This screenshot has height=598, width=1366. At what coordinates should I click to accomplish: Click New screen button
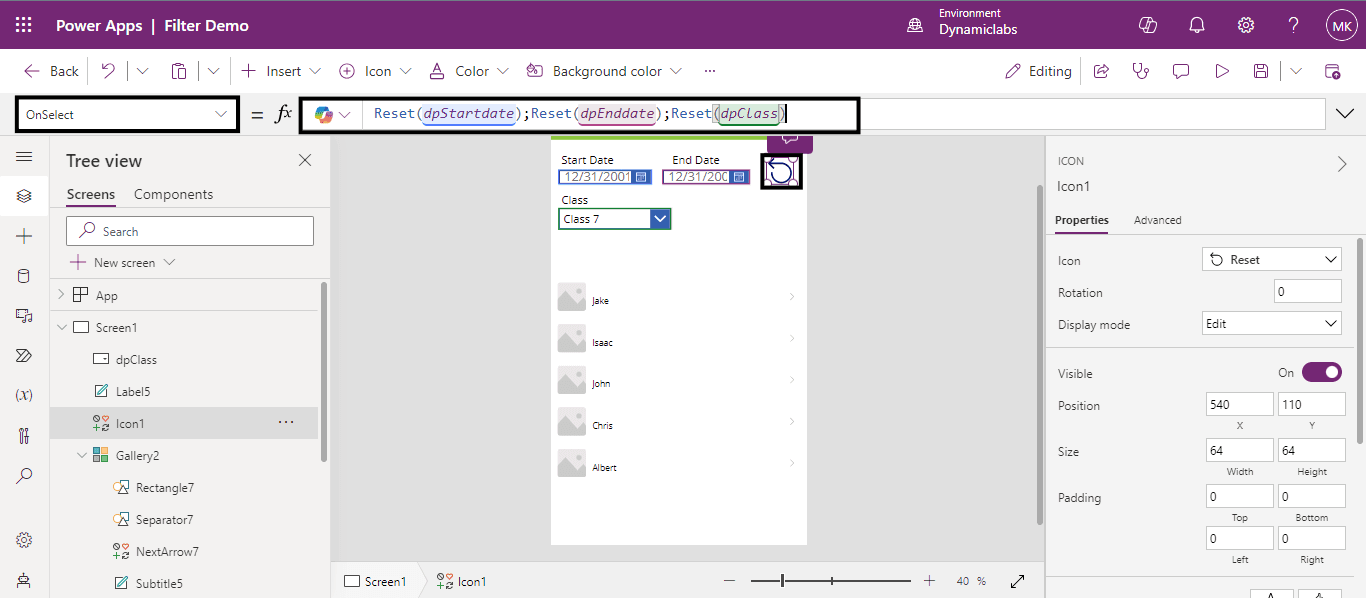click(x=123, y=263)
